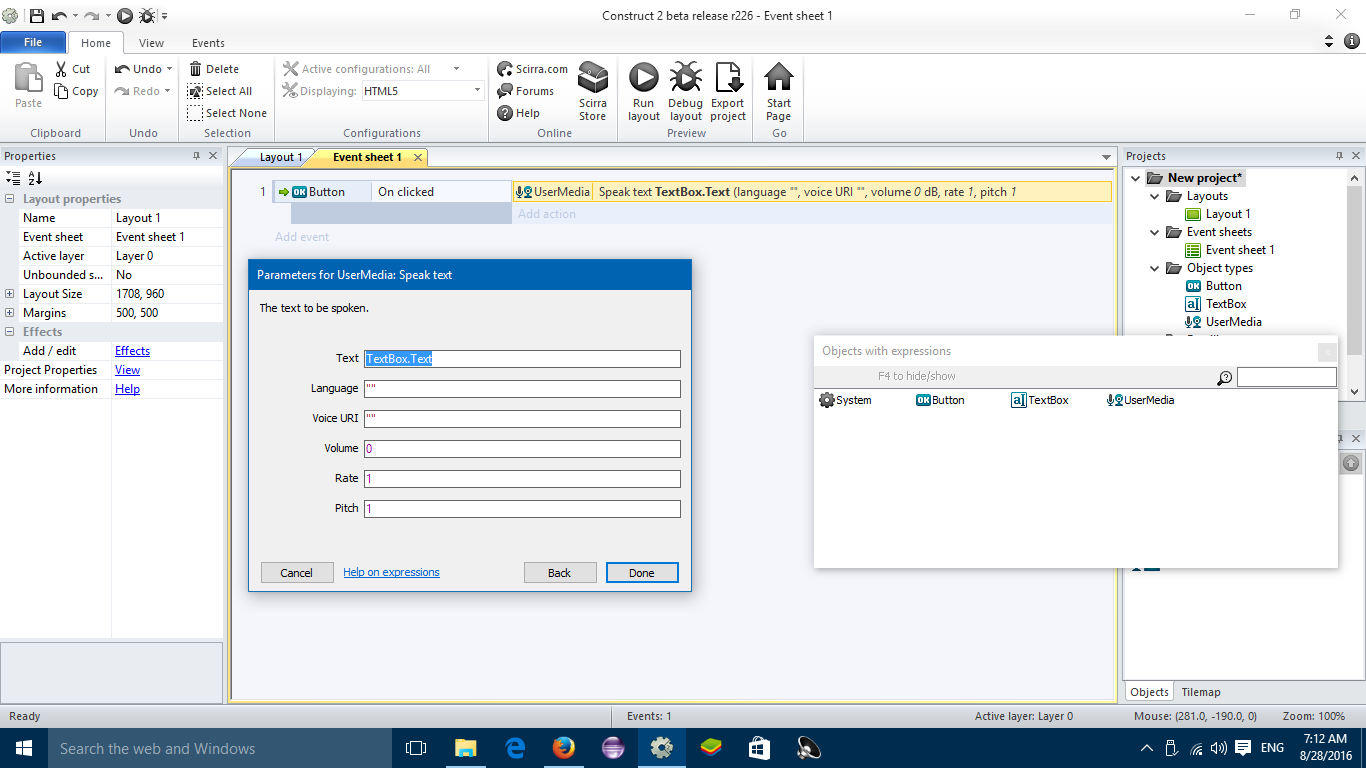Open the Scirra Store
The width and height of the screenshot is (1366, 768).
click(x=593, y=92)
